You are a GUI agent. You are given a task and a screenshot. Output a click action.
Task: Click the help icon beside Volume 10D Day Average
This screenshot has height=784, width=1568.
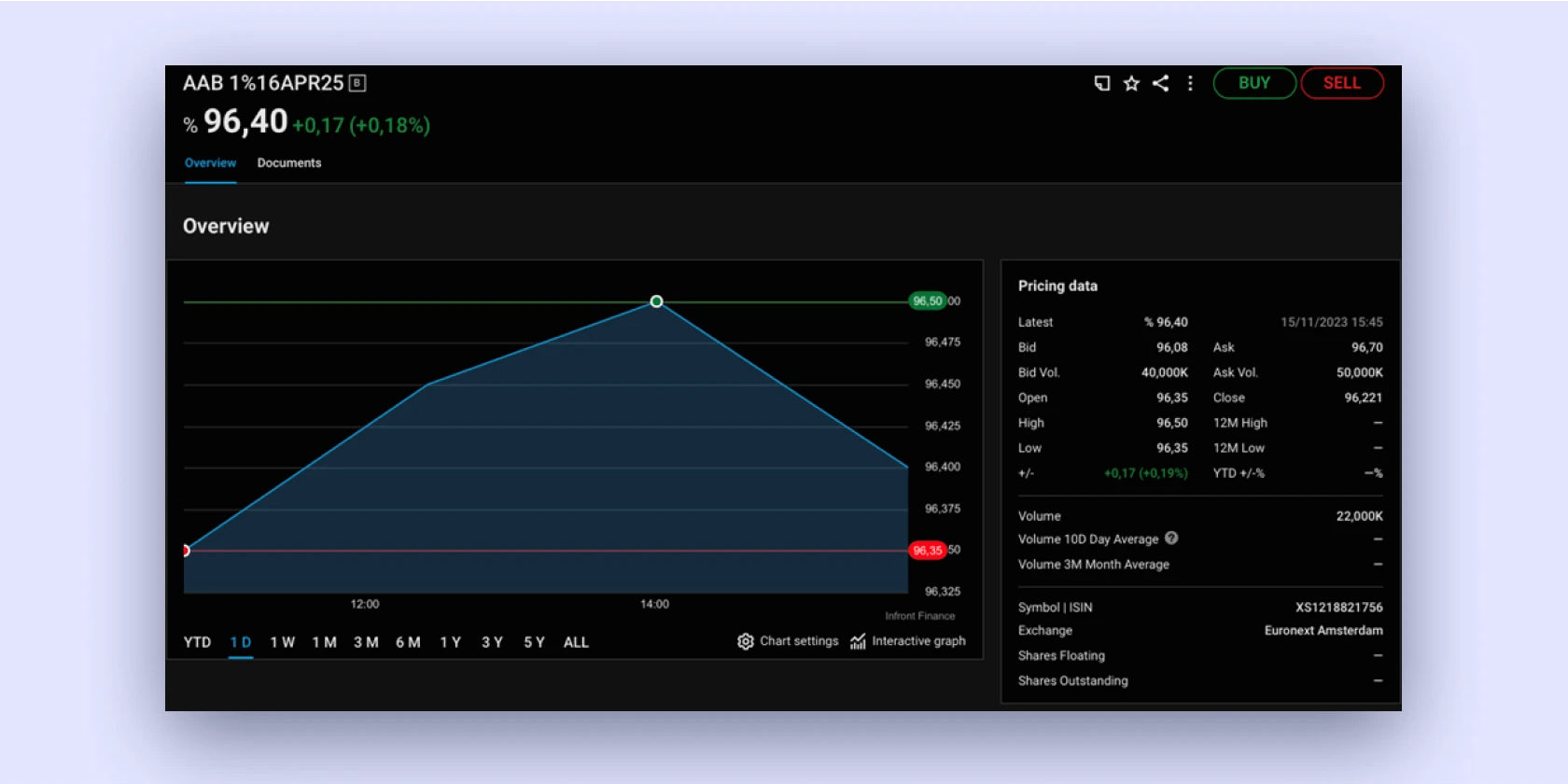point(1171,539)
